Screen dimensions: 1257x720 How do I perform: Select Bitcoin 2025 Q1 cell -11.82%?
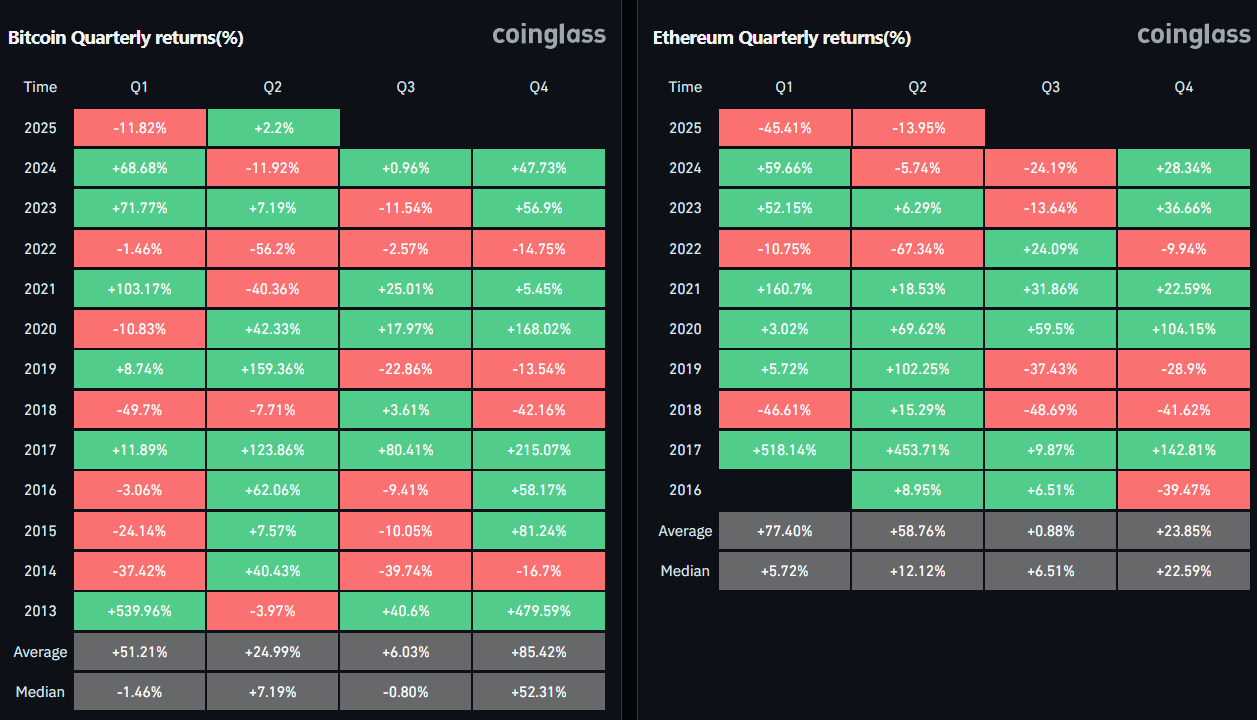140,128
